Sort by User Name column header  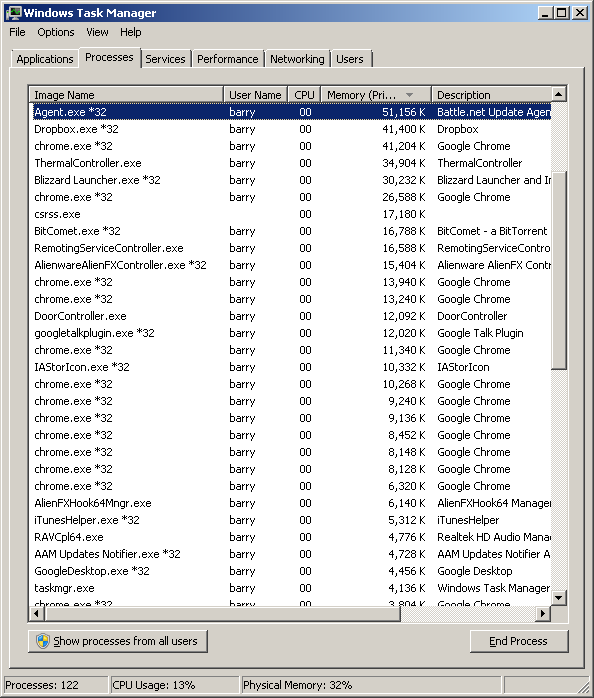(255, 95)
